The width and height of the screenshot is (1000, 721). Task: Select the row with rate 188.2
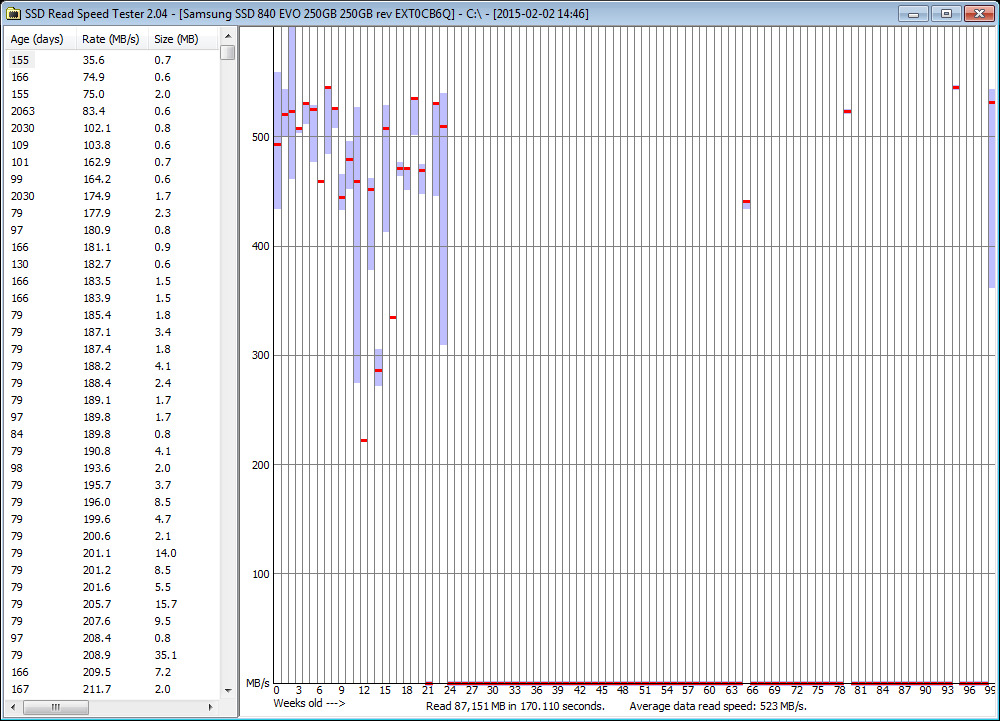click(112, 366)
